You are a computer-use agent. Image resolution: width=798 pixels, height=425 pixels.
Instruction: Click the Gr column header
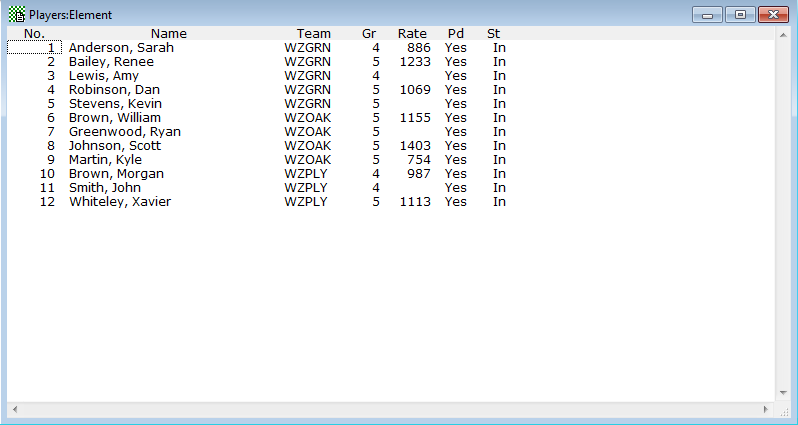(x=369, y=34)
